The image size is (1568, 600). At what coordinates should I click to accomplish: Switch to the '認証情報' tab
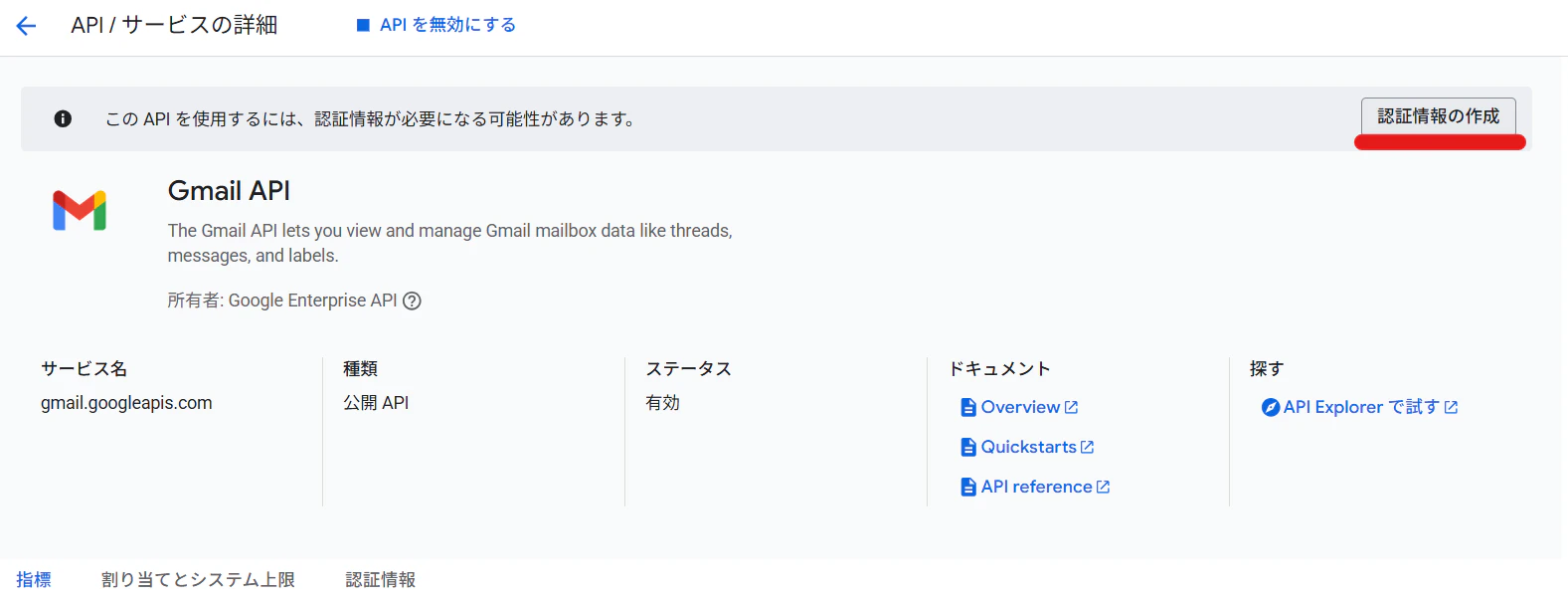pyautogui.click(x=381, y=579)
